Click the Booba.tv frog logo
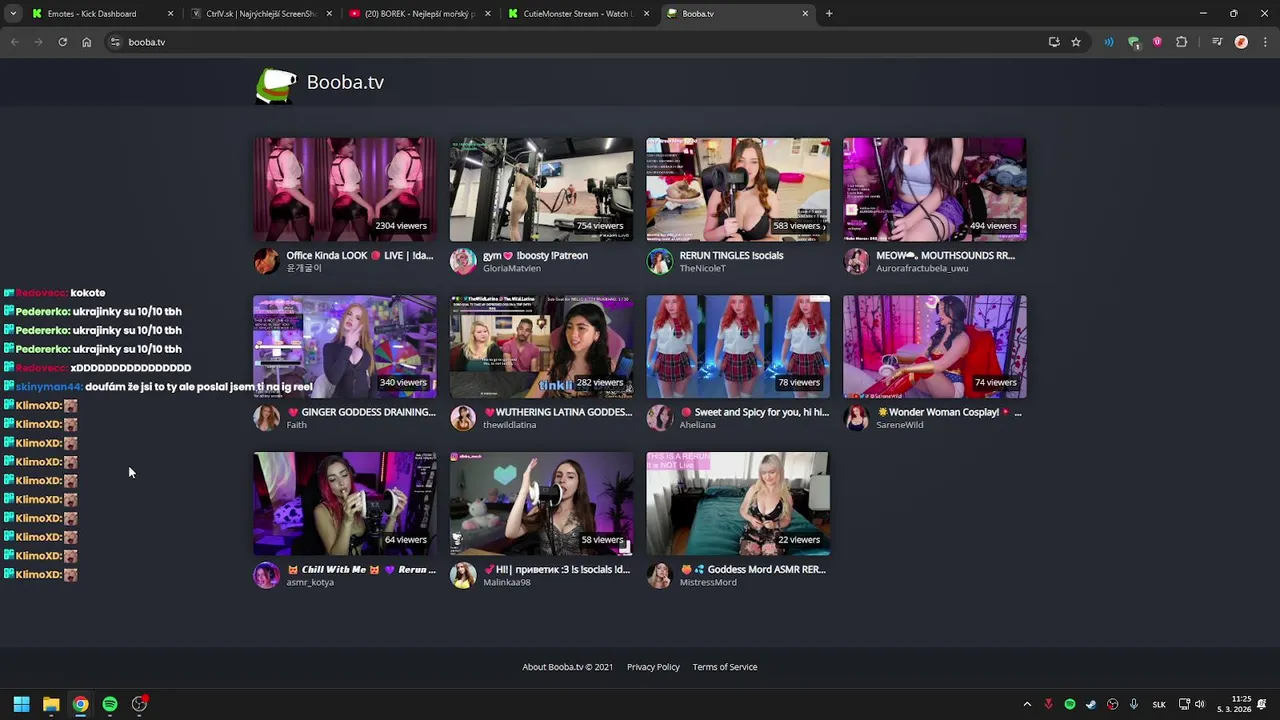Viewport: 1280px width, 720px height. click(276, 86)
